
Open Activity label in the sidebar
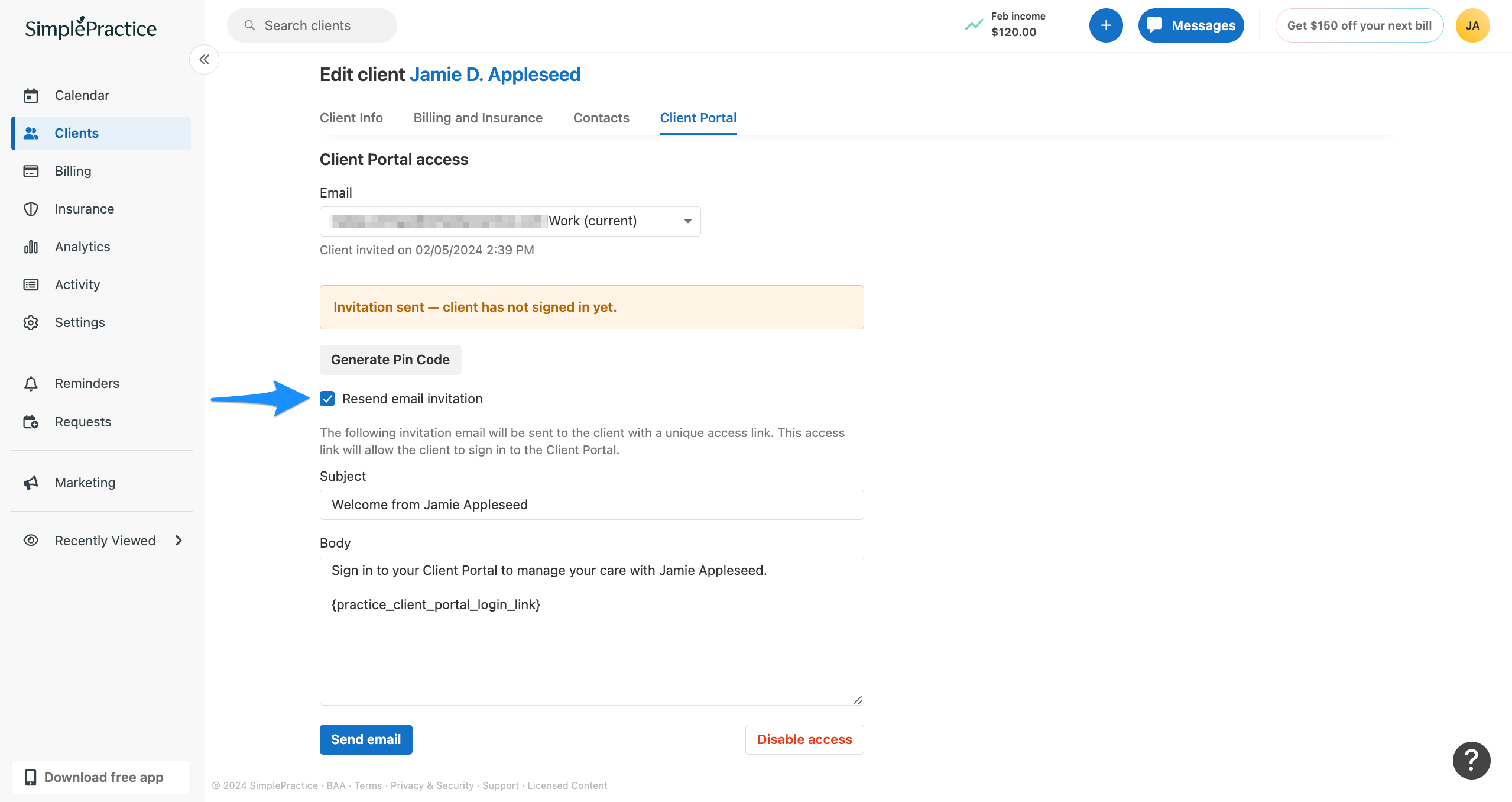[77, 284]
